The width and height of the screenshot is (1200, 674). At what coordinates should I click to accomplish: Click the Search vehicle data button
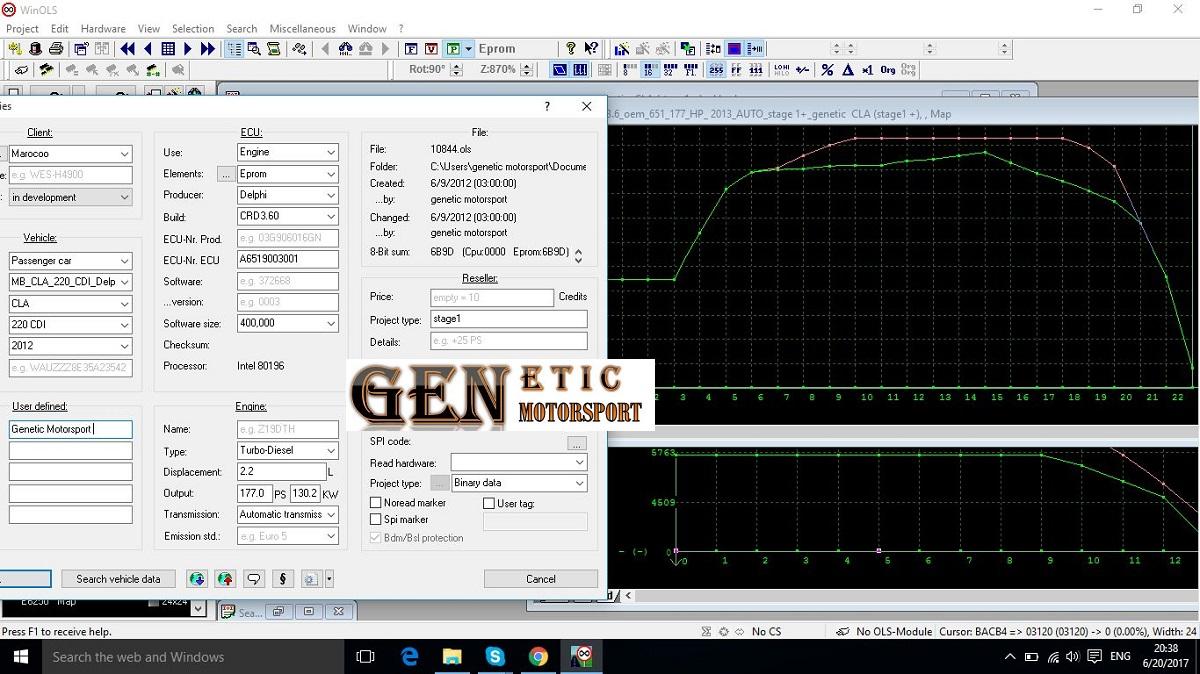[x=118, y=579]
